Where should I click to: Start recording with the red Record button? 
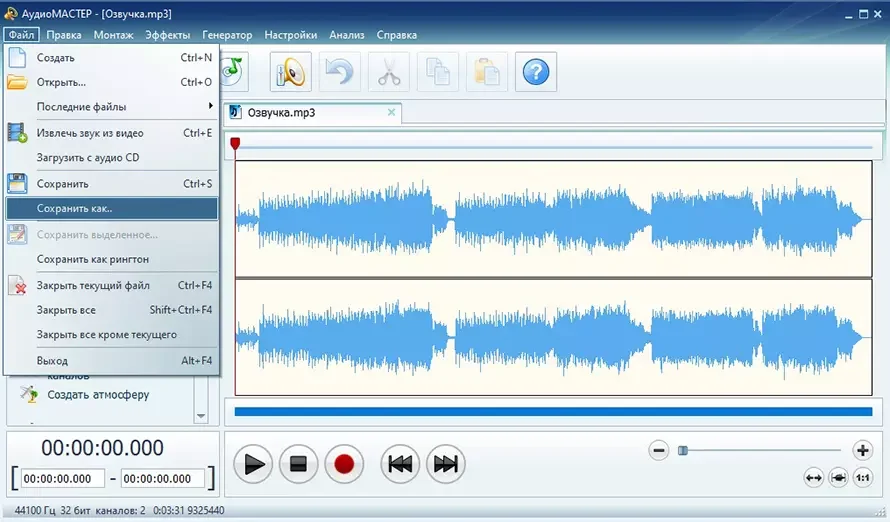tap(344, 464)
